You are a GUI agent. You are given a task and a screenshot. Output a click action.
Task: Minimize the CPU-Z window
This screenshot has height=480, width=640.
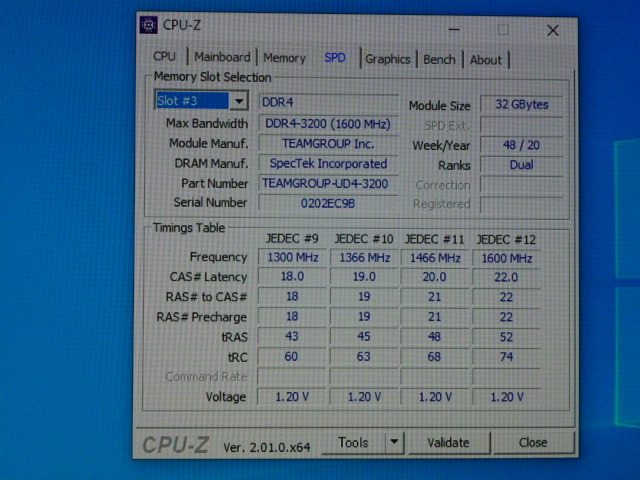[454, 29]
